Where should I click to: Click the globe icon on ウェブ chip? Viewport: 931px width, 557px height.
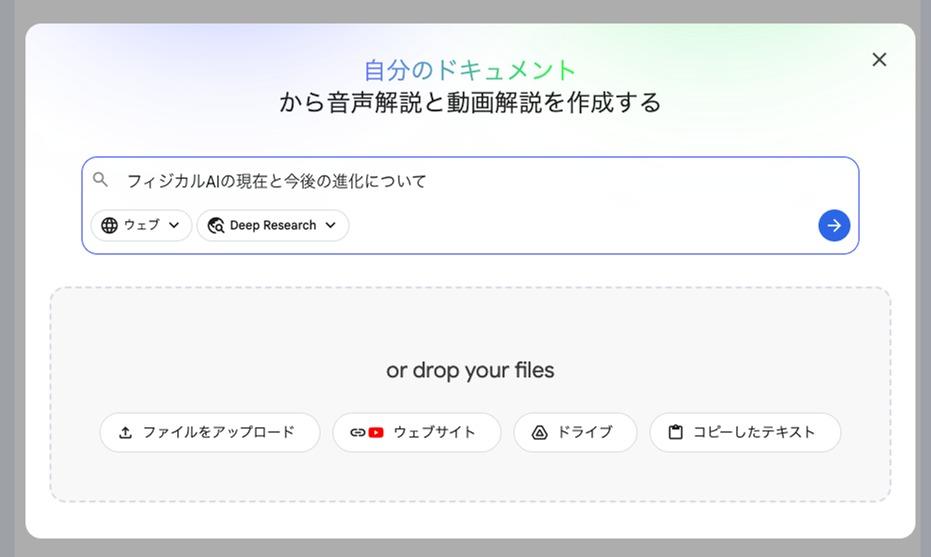(109, 225)
